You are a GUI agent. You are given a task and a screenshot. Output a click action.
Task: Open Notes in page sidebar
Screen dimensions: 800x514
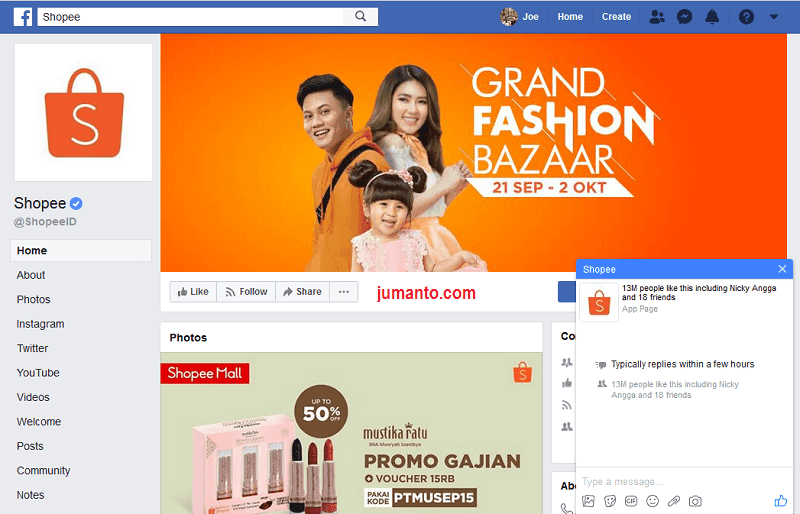(x=30, y=495)
